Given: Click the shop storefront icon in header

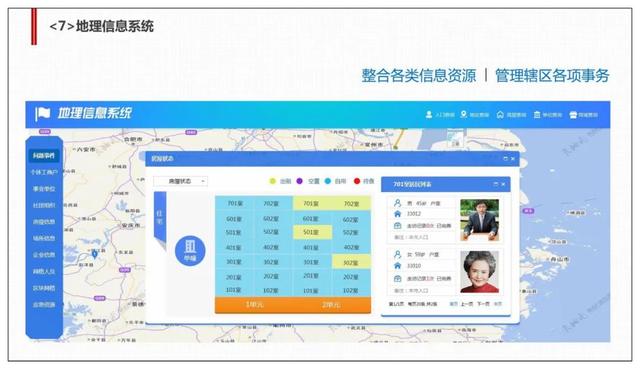Looking at the screenshot, I should pyautogui.click(x=573, y=115).
